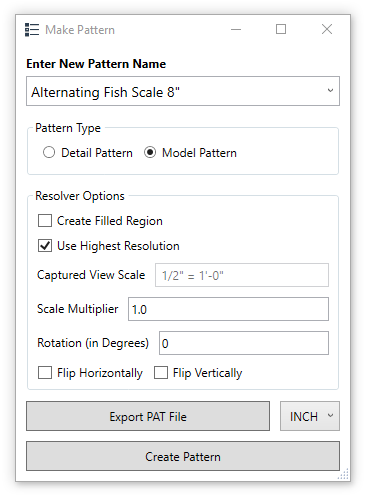
Task: Click the Make Pattern title bar text
Action: click(x=80, y=30)
